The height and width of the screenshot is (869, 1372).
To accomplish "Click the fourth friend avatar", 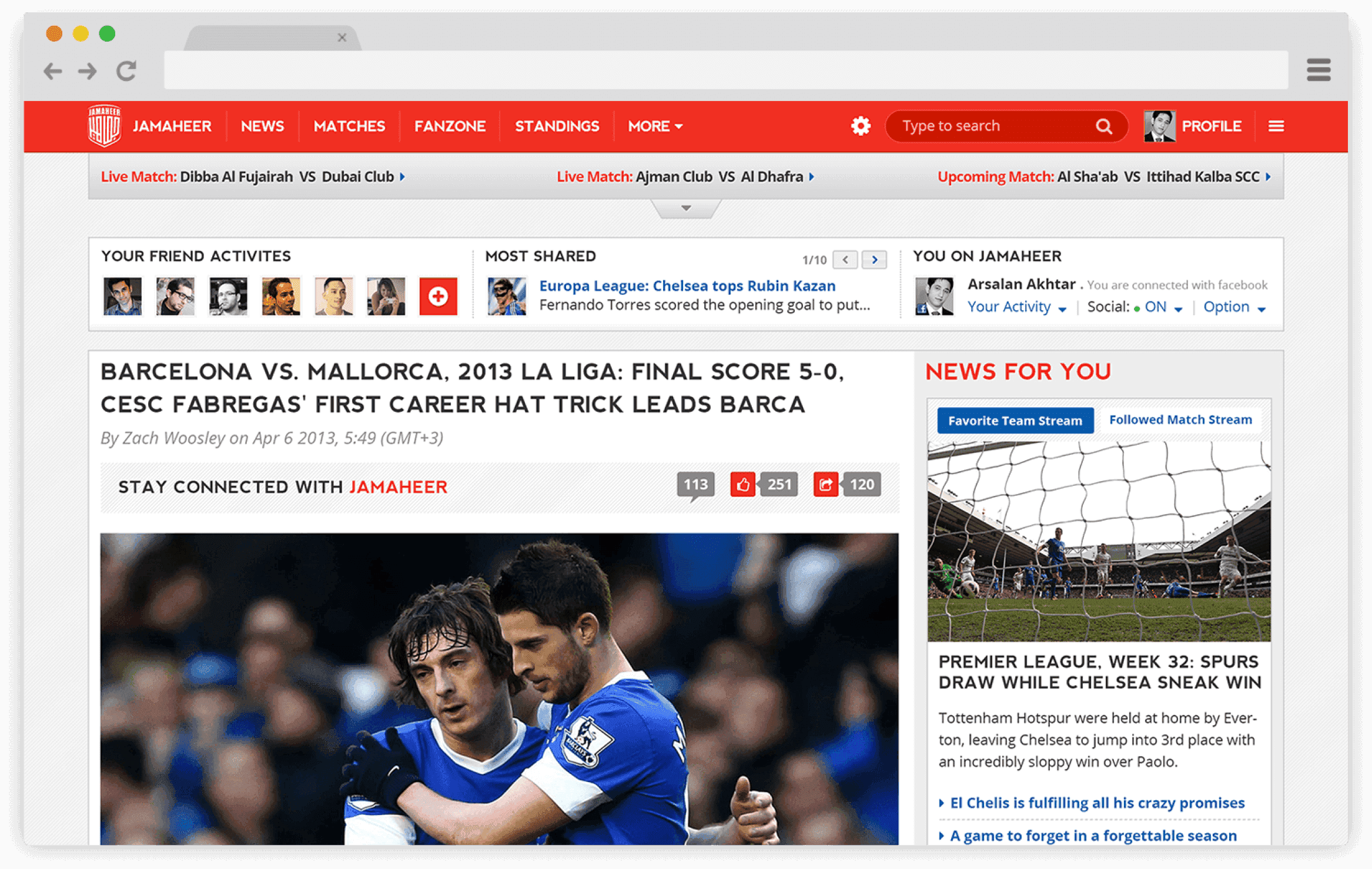I will point(281,296).
